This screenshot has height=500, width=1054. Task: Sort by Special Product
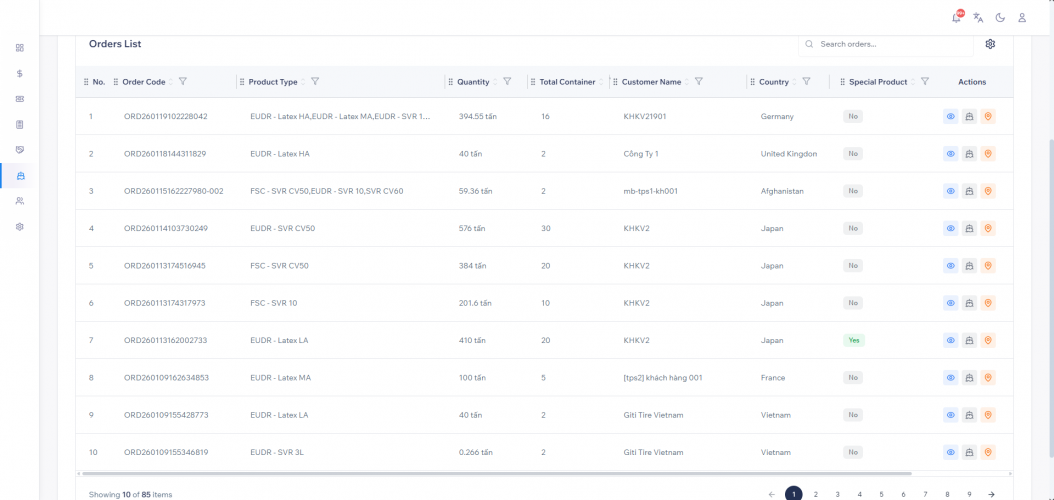[912, 82]
